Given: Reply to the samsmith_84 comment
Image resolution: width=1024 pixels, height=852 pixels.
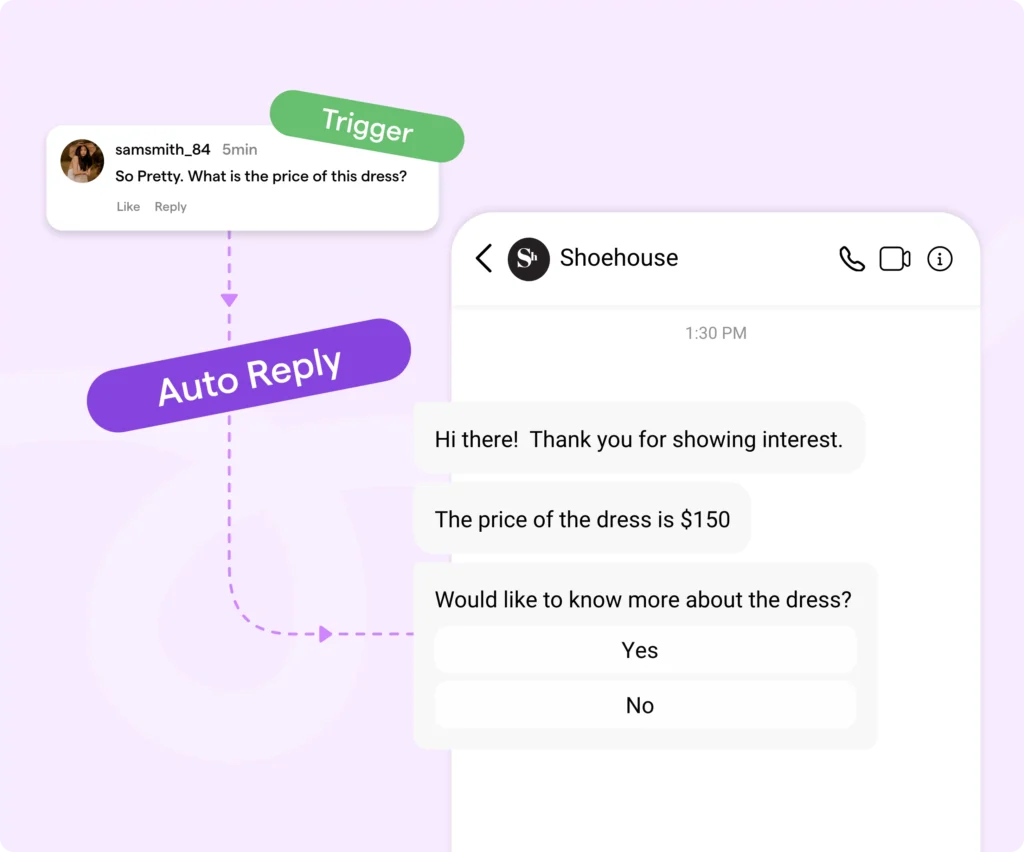Looking at the screenshot, I should (x=170, y=206).
